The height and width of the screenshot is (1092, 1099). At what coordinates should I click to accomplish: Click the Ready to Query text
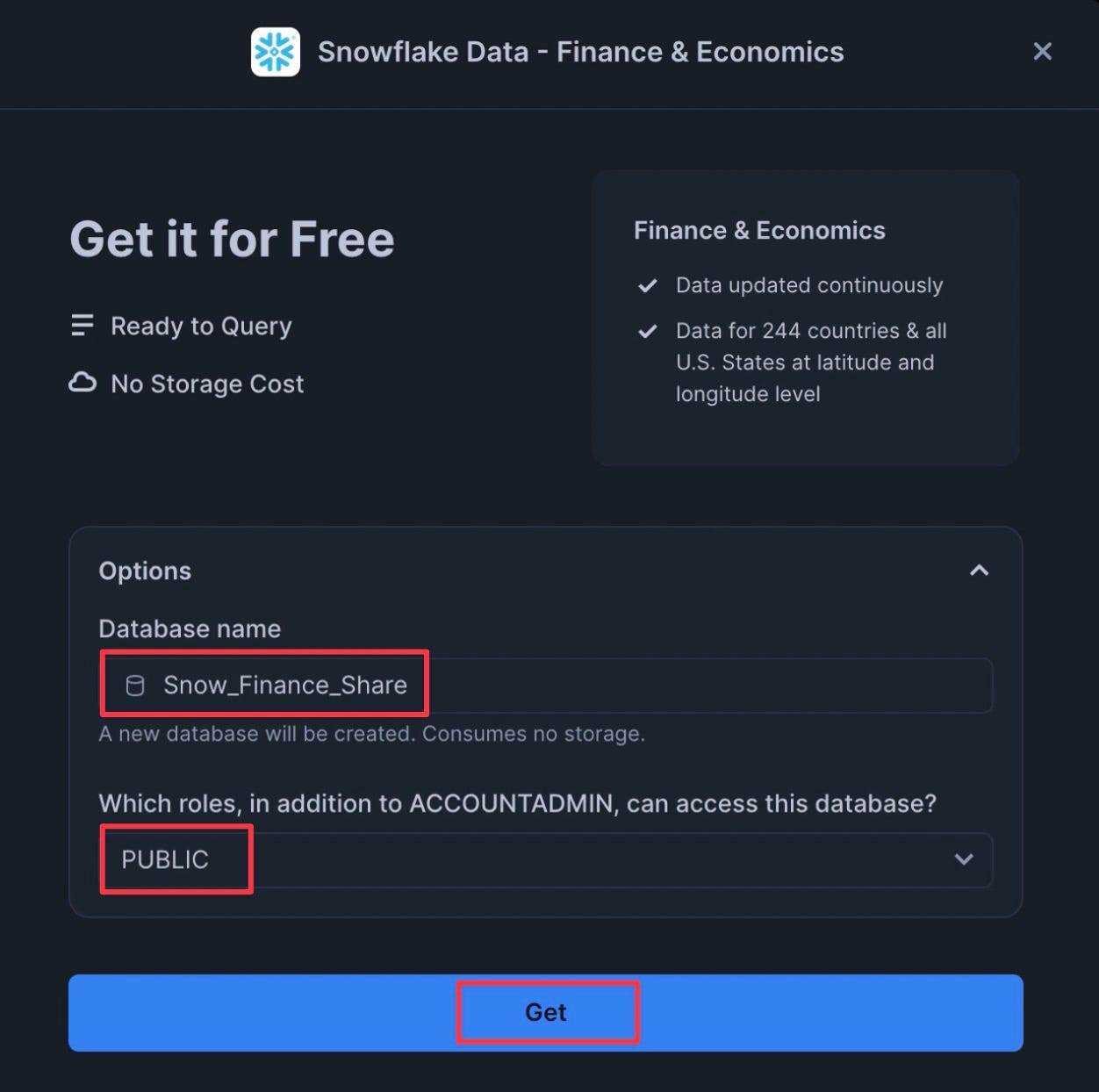(201, 326)
